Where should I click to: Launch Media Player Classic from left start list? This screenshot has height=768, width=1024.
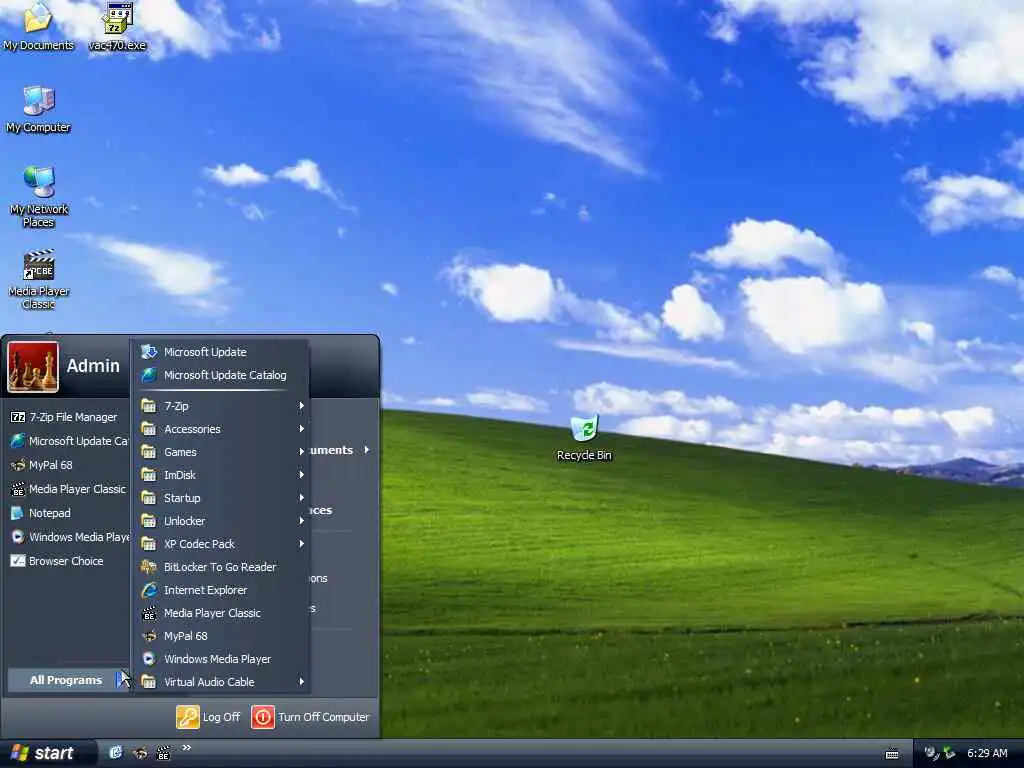point(68,489)
